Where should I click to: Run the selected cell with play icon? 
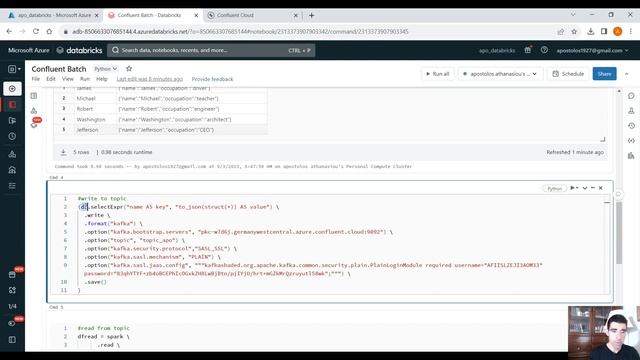(574, 188)
